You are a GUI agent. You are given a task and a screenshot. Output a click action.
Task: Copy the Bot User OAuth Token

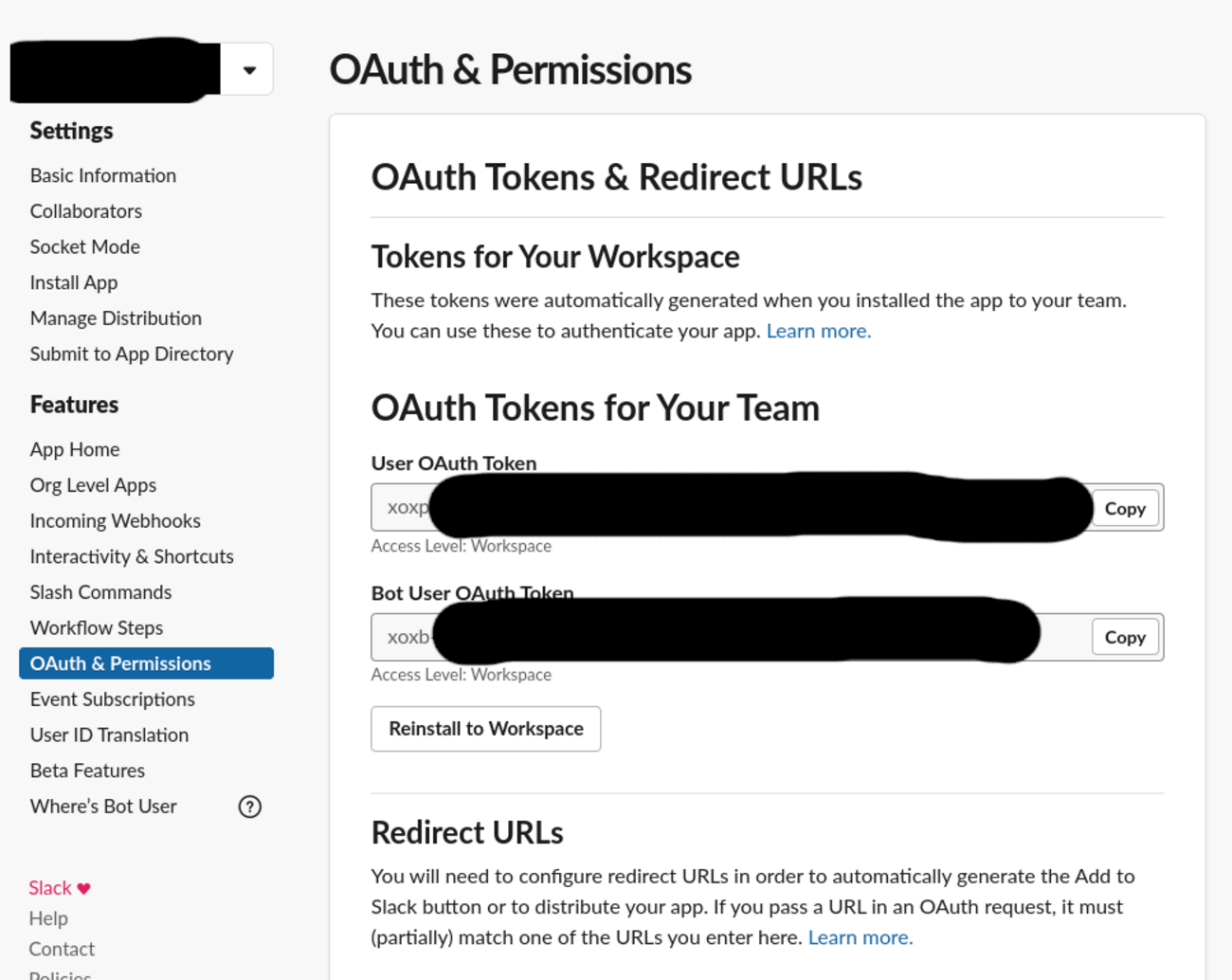pos(1125,638)
